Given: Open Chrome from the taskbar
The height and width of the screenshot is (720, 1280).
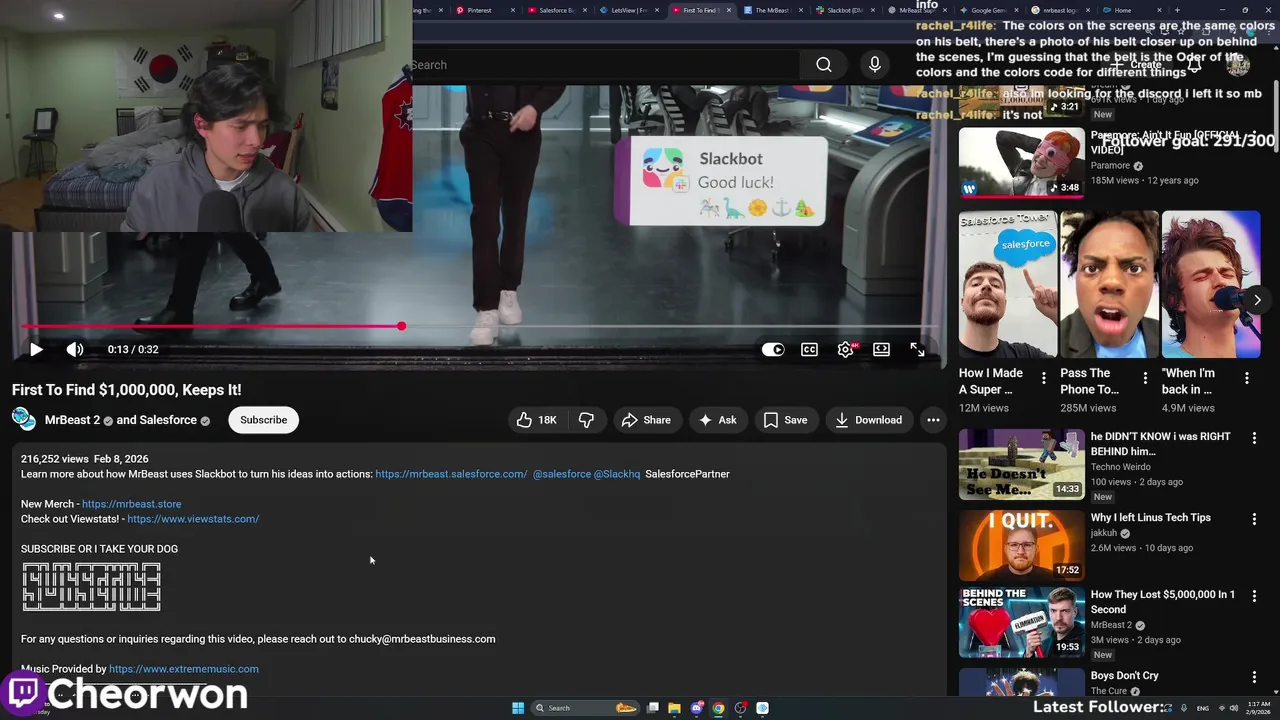Looking at the screenshot, I should [718, 708].
